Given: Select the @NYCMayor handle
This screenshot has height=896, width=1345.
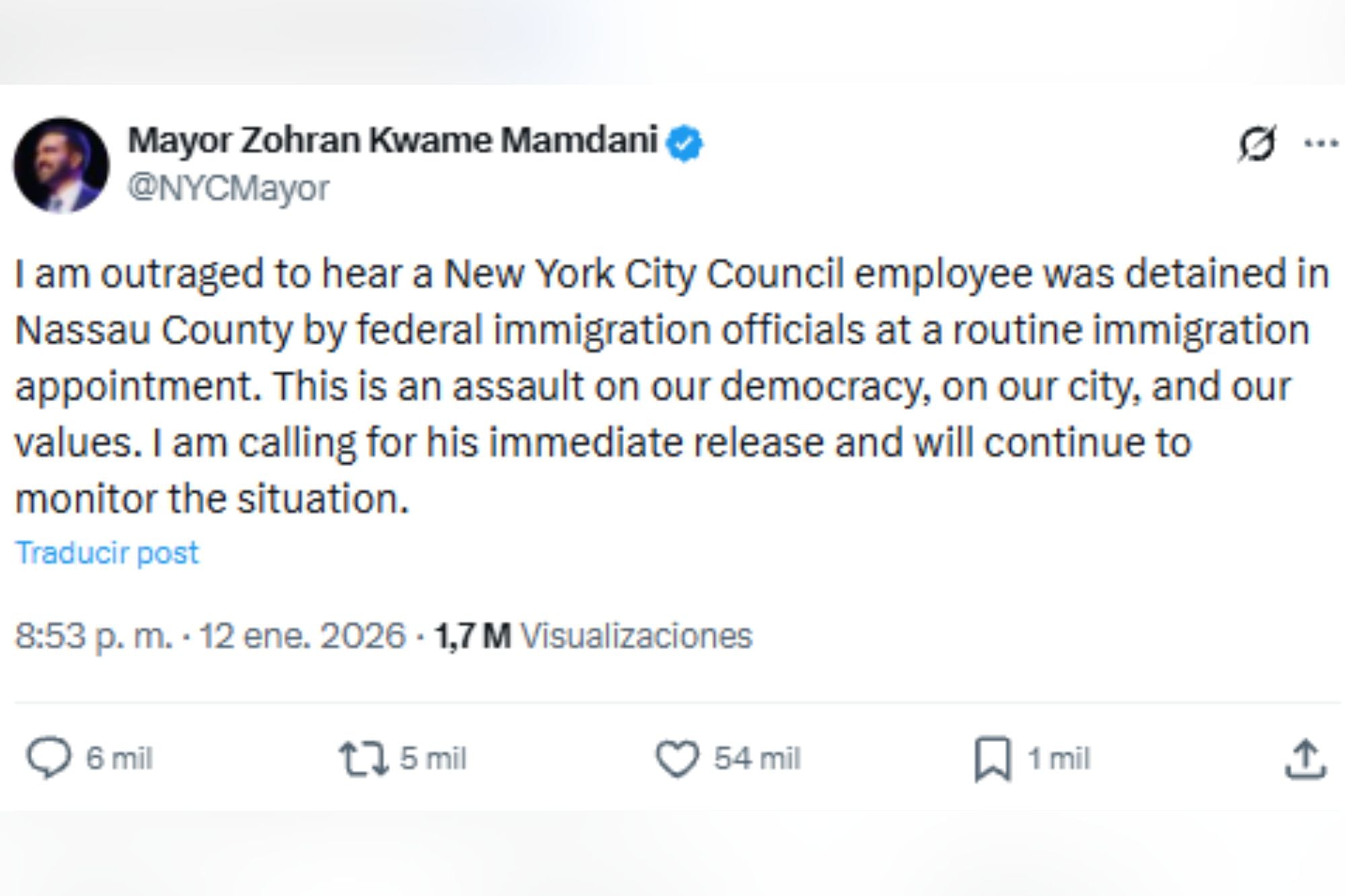Looking at the screenshot, I should (x=224, y=186).
